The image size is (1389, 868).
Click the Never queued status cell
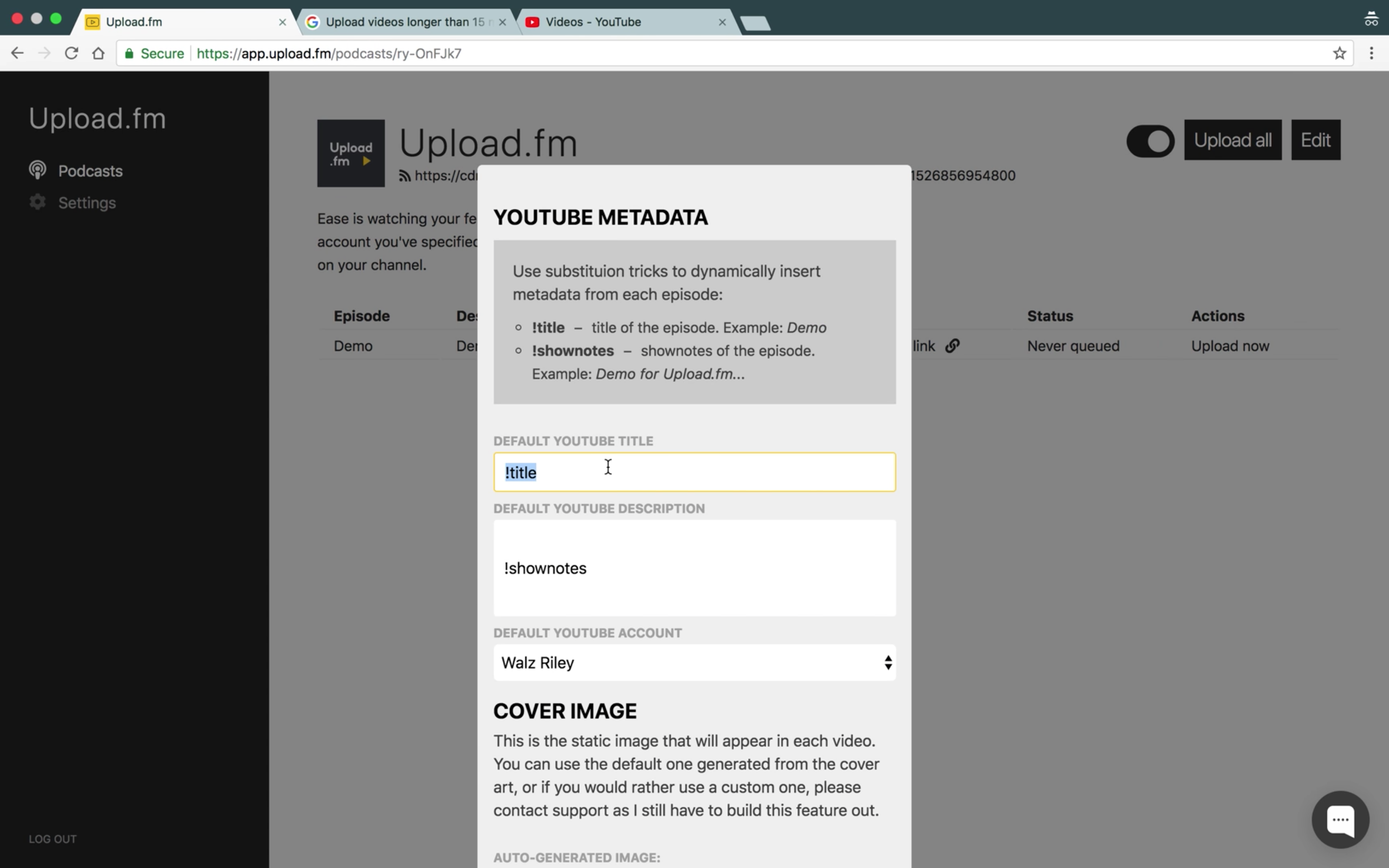1073,346
